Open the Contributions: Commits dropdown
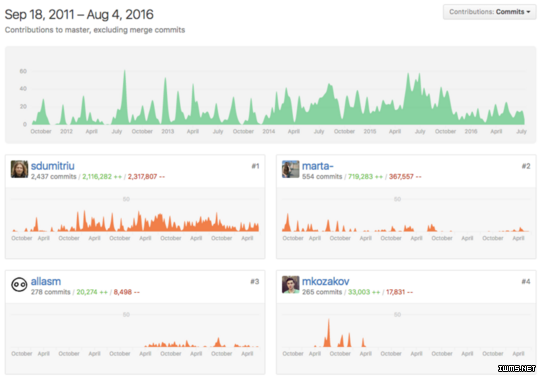The height and width of the screenshot is (380, 550). (x=489, y=12)
